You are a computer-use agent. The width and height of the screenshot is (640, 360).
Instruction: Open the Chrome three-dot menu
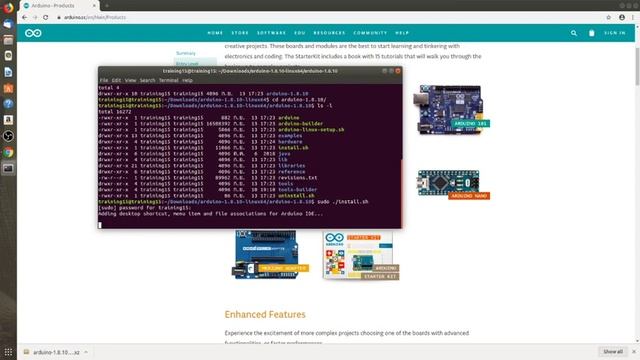633,18
